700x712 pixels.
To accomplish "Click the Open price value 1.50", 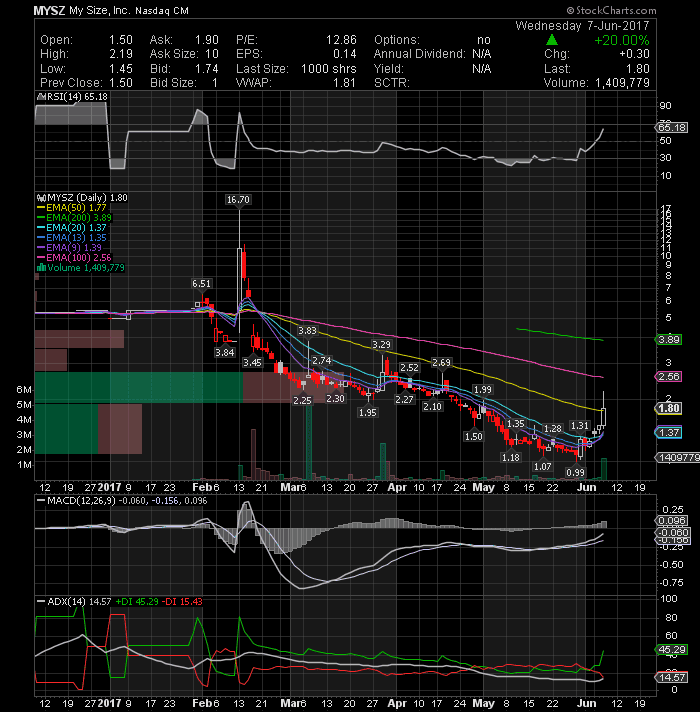I will click(x=121, y=40).
